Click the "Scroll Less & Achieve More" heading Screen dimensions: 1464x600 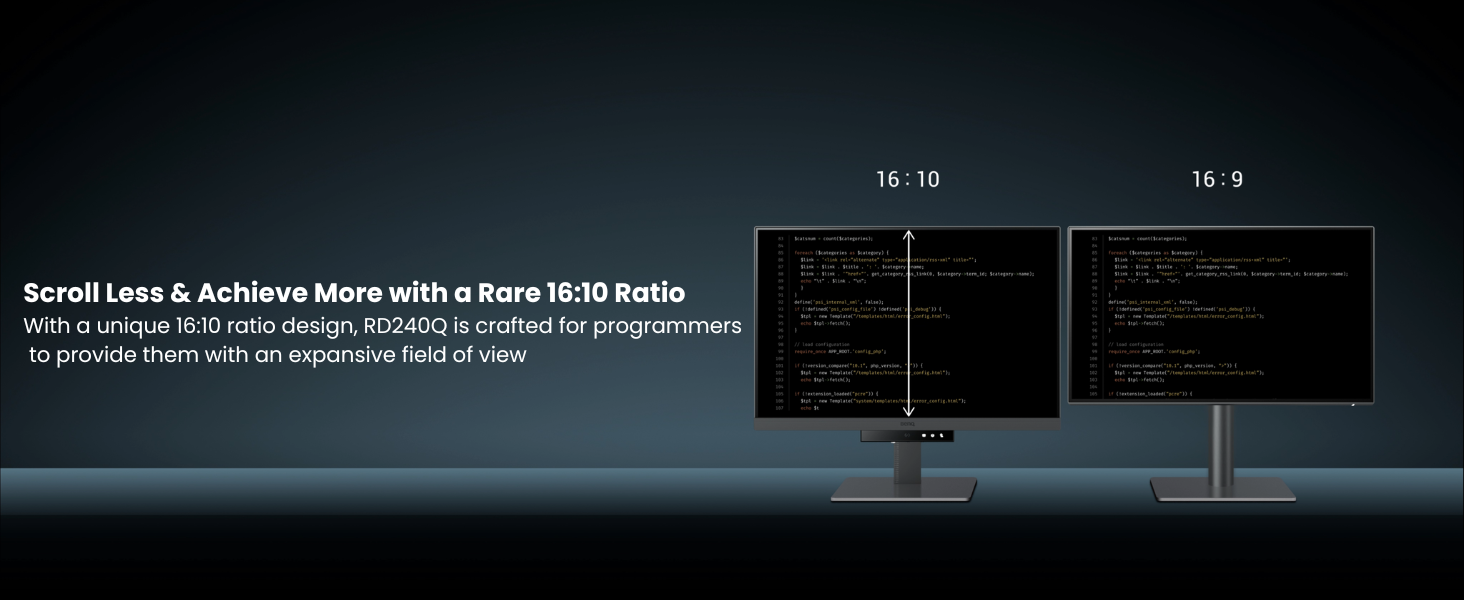click(354, 293)
